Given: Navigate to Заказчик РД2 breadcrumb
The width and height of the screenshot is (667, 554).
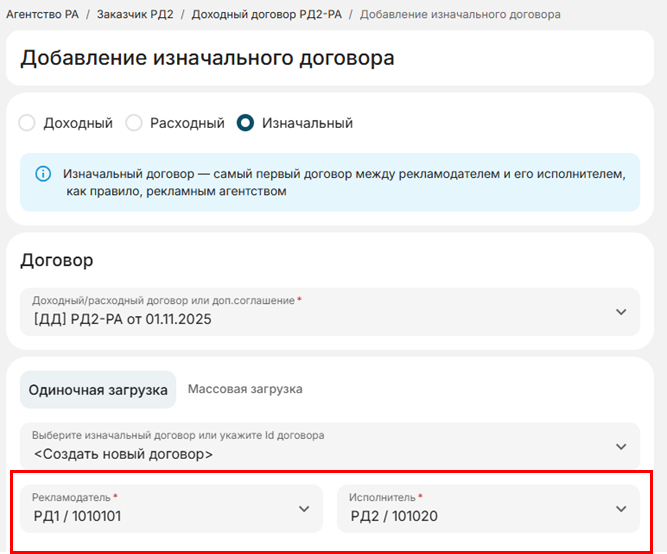Looking at the screenshot, I should (x=135, y=15).
